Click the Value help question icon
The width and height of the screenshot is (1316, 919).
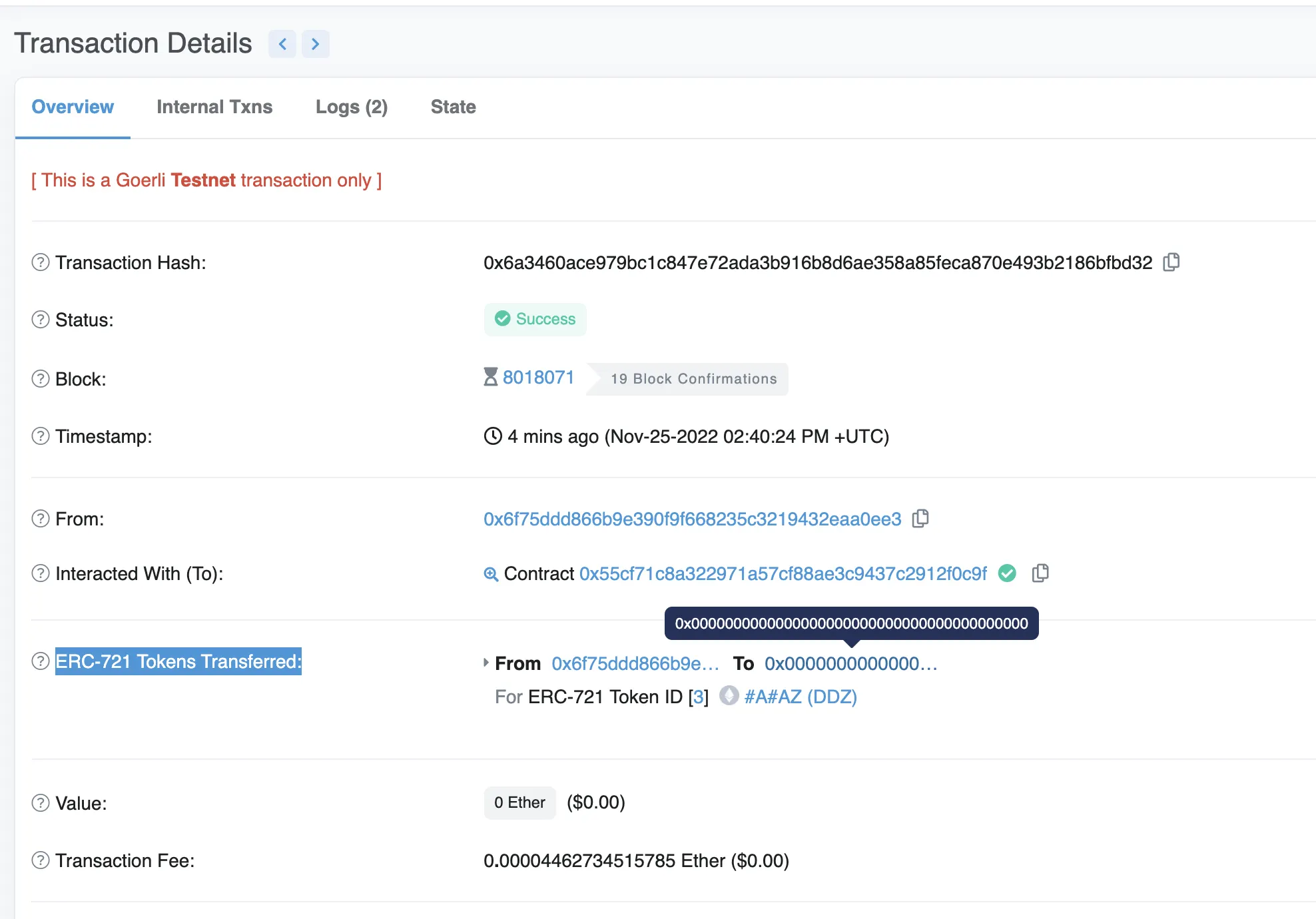click(x=41, y=803)
